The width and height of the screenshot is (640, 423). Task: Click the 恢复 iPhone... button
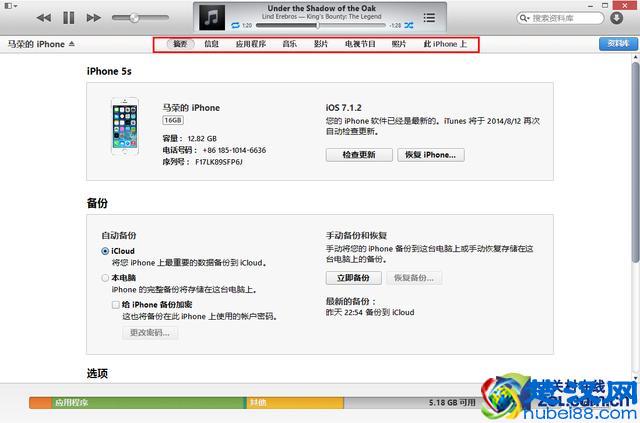click(x=431, y=155)
